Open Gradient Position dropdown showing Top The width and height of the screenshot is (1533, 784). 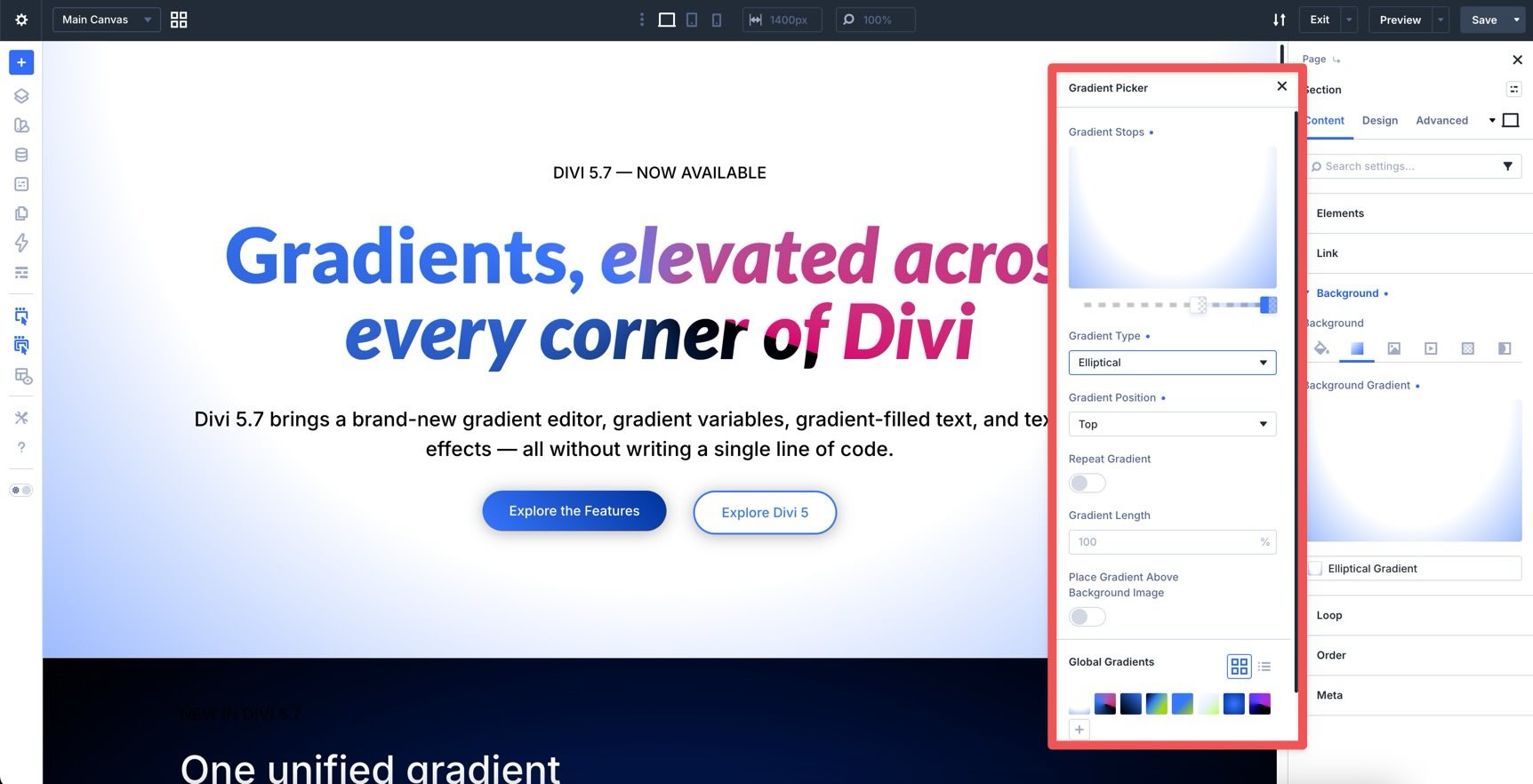click(x=1172, y=424)
